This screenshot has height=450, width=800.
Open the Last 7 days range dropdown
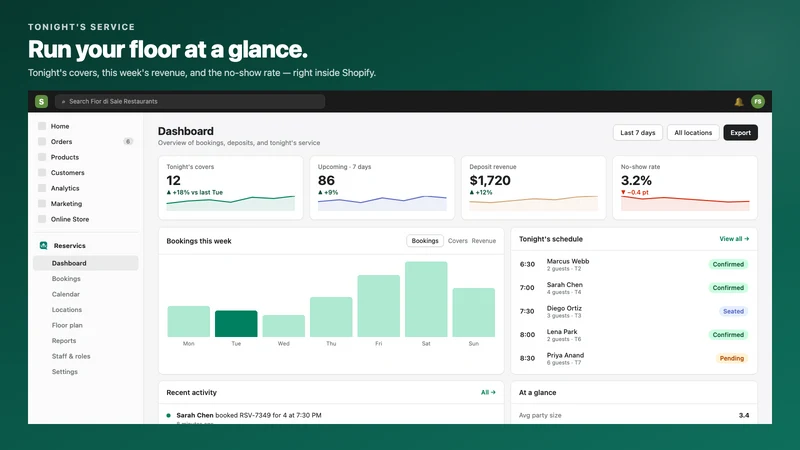637,133
